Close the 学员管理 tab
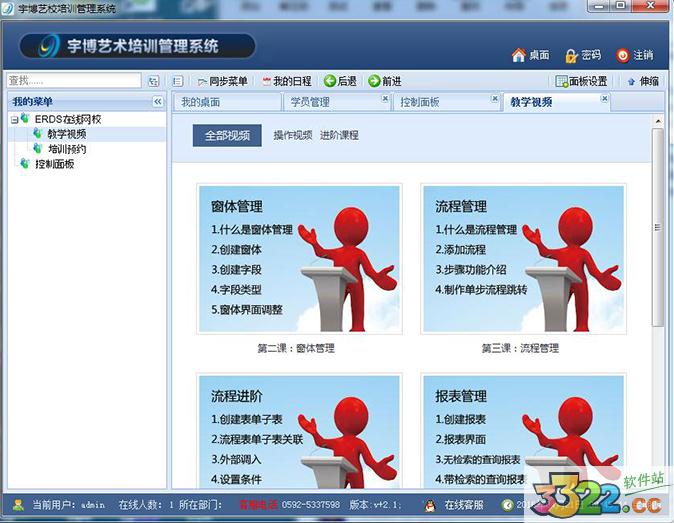The height and width of the screenshot is (523, 674). click(x=385, y=98)
